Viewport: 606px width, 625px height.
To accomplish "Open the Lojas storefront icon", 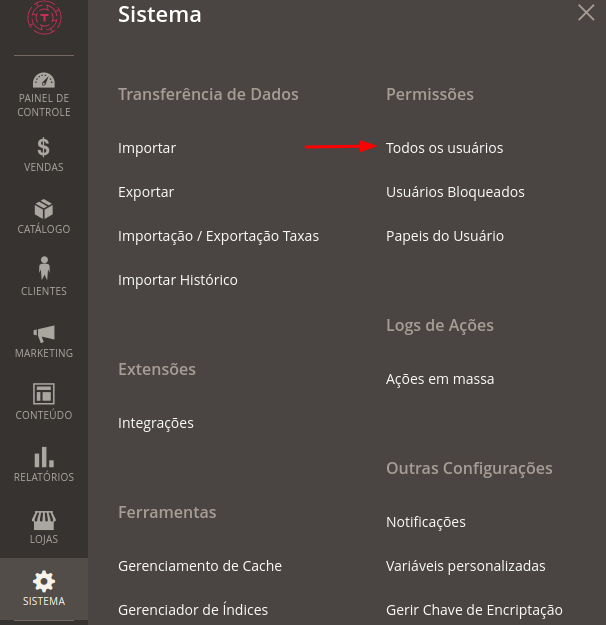I will point(44,520).
